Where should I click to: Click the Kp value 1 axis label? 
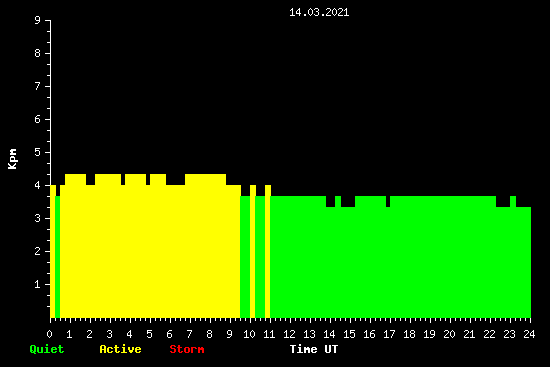[38, 285]
